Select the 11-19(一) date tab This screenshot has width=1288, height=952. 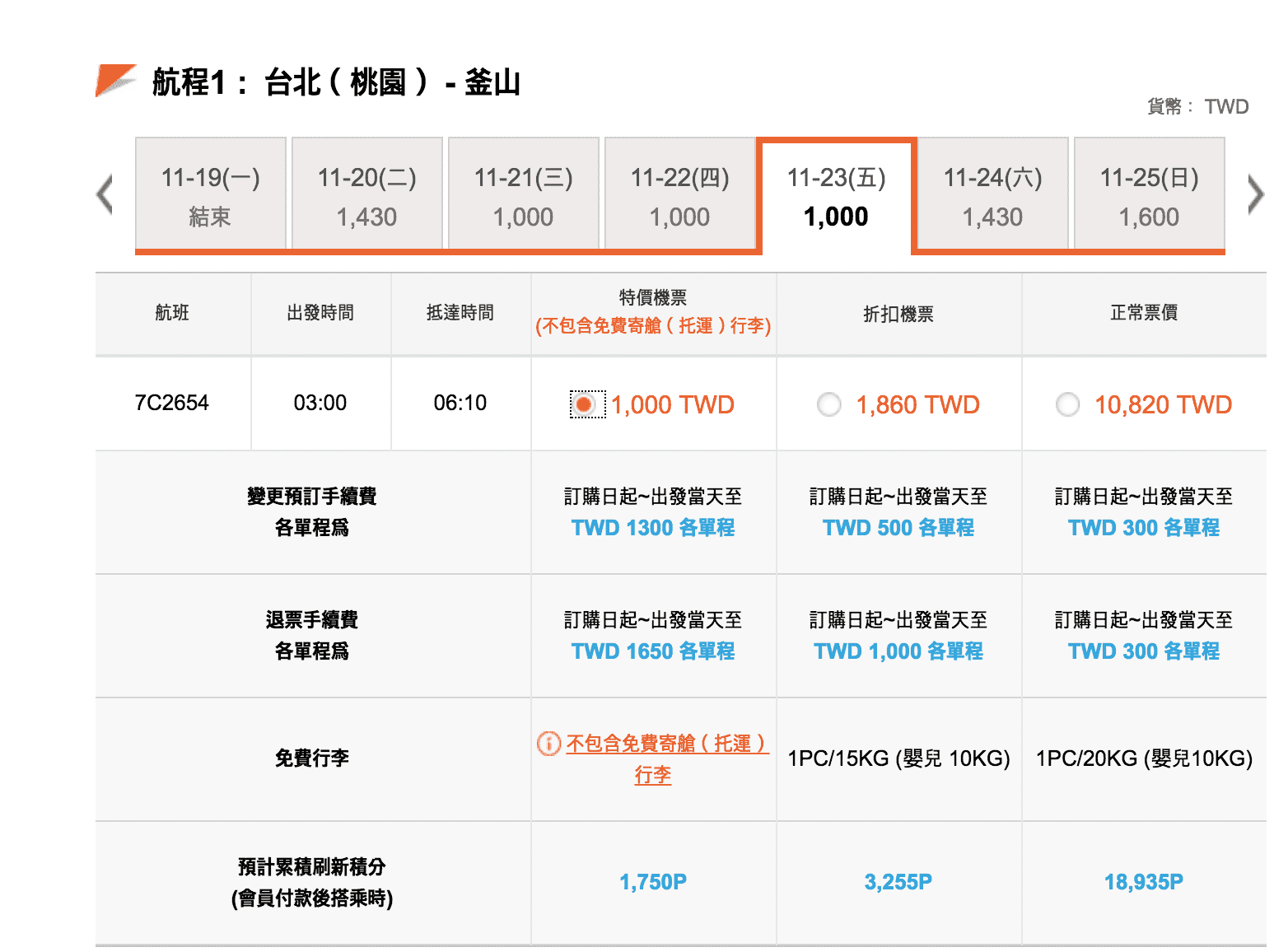coord(211,194)
